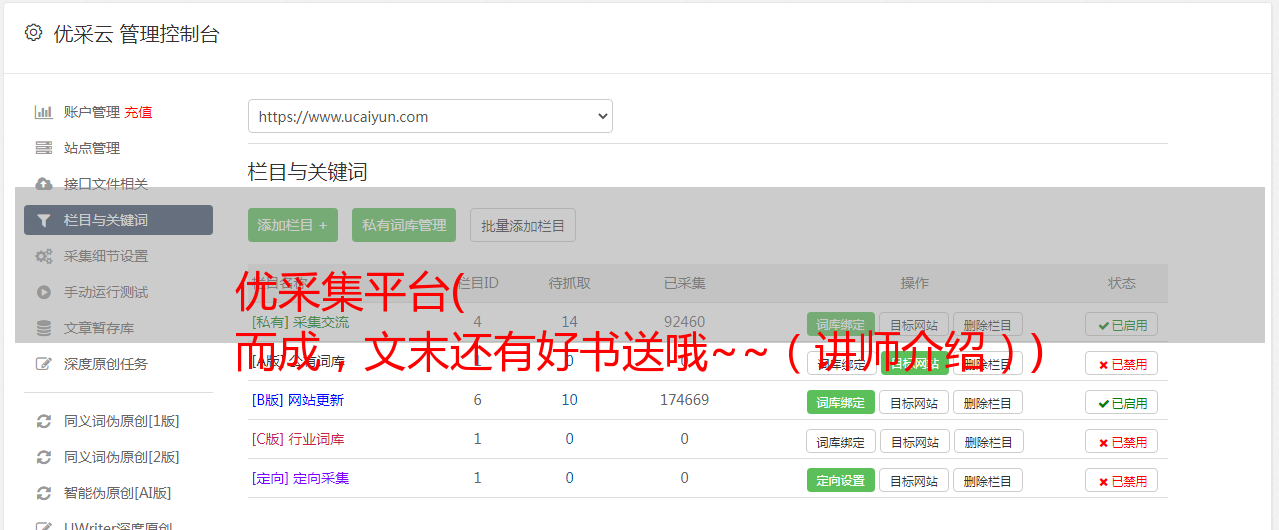Click the refresh icon for 同义词伪原创[2版]

point(43,457)
